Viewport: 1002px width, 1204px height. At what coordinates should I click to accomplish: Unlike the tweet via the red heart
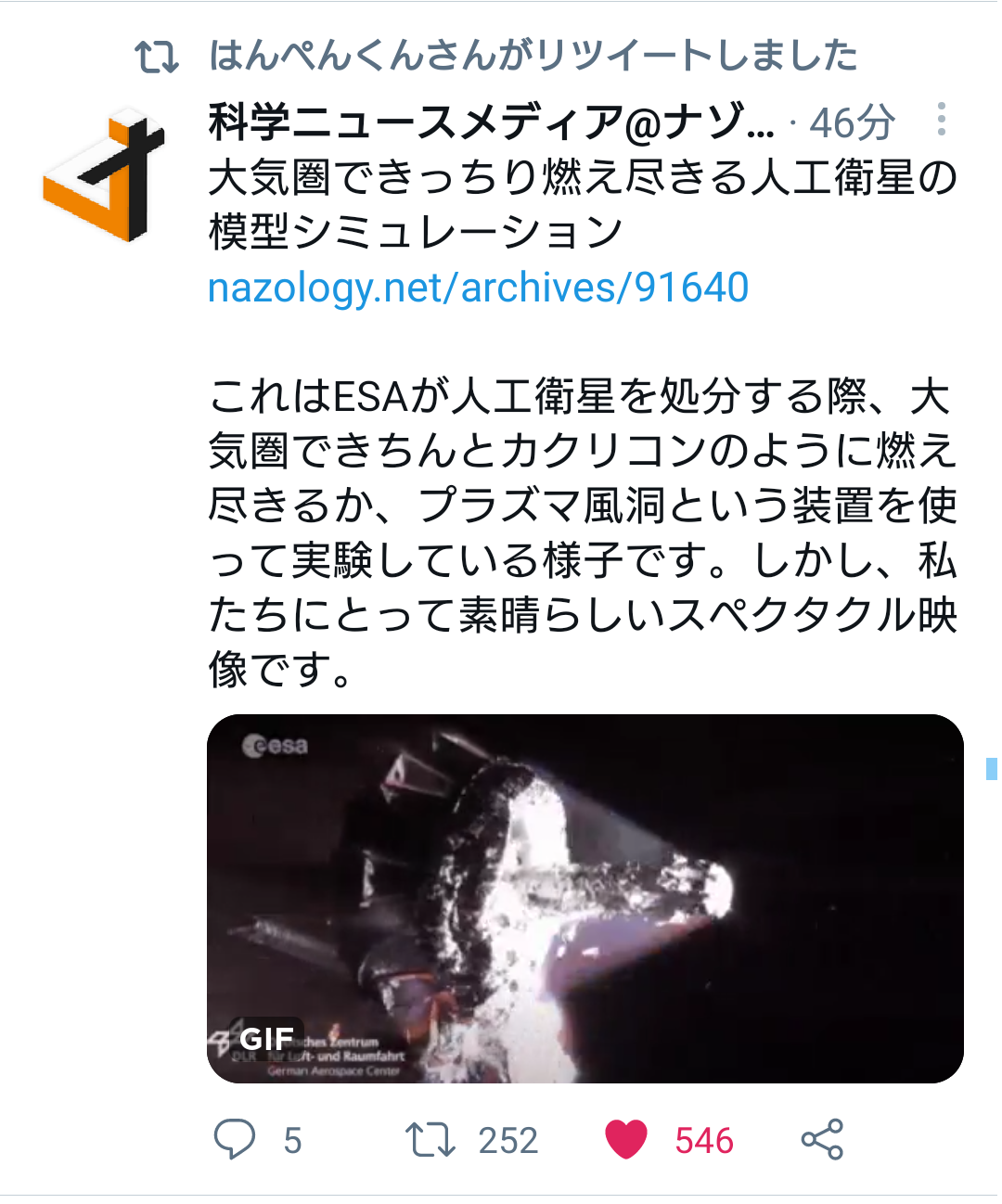pos(626,1140)
